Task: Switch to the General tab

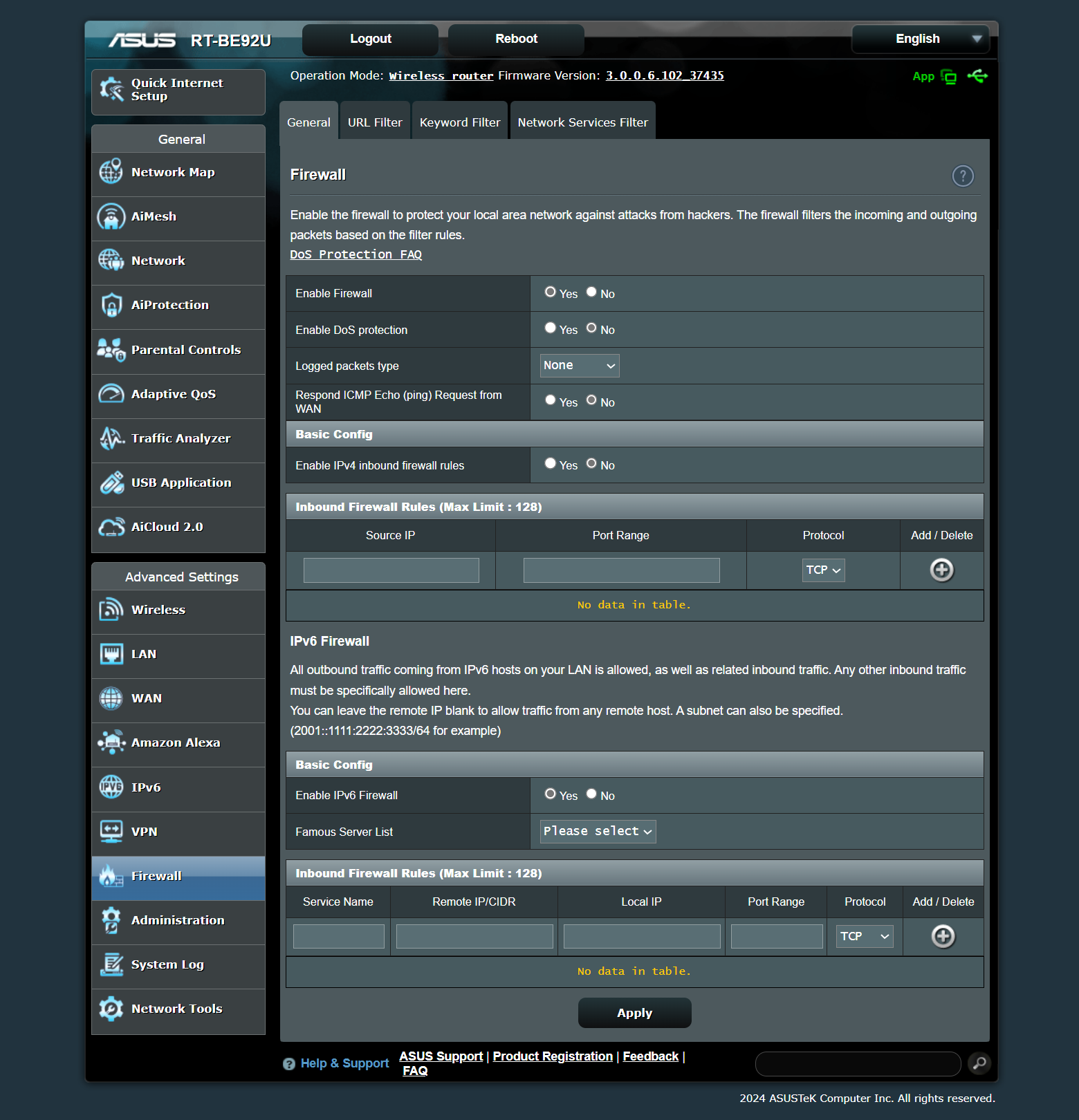Action: pyautogui.click(x=308, y=122)
